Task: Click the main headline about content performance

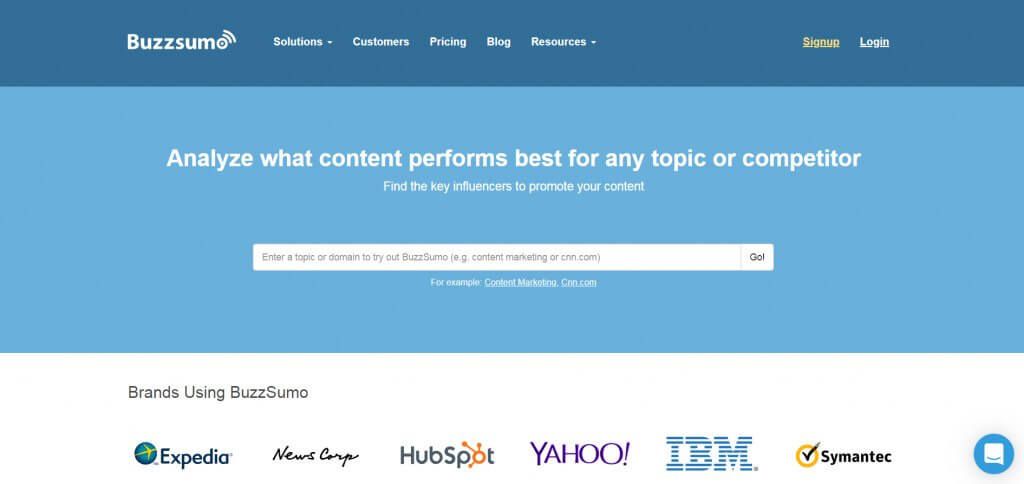Action: [513, 158]
